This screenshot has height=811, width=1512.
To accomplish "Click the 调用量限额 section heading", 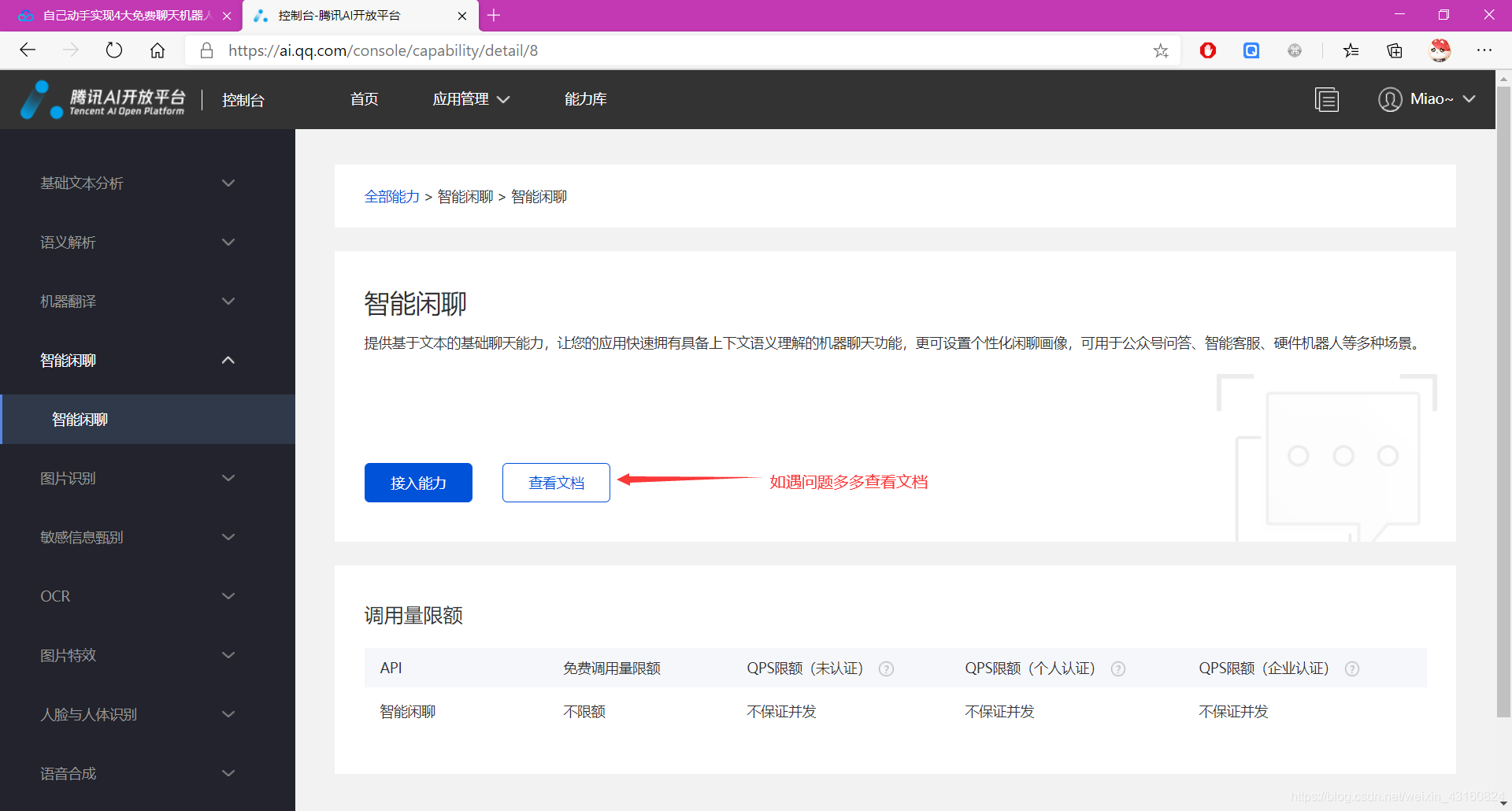I will (413, 616).
